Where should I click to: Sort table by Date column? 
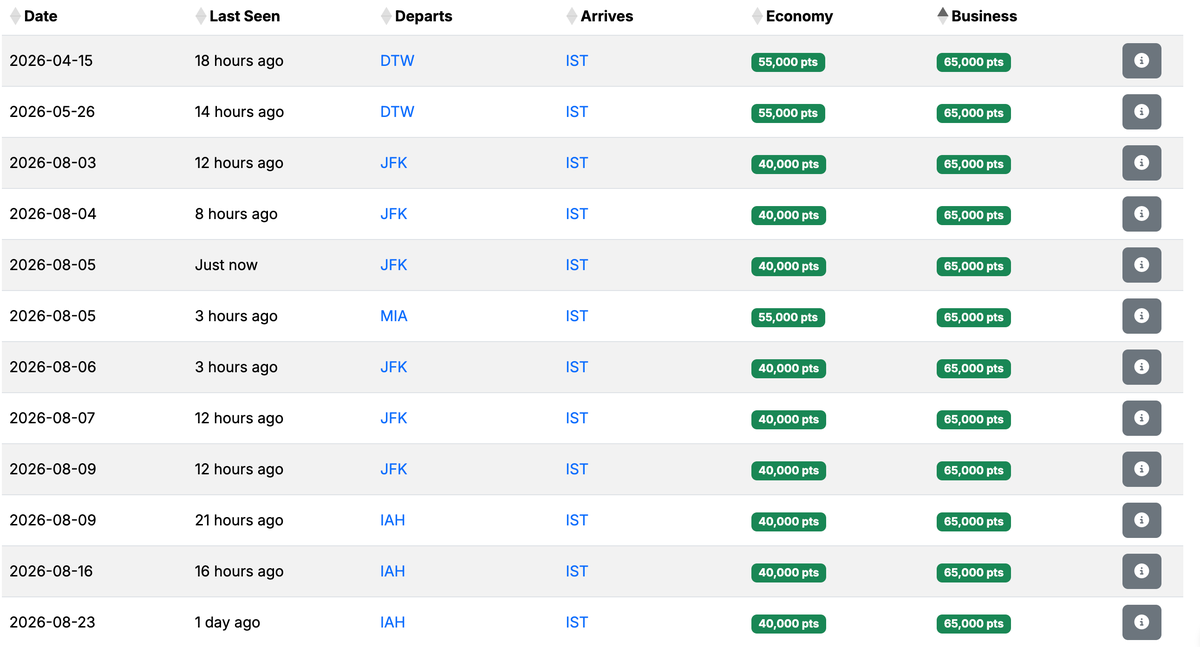(x=40, y=16)
